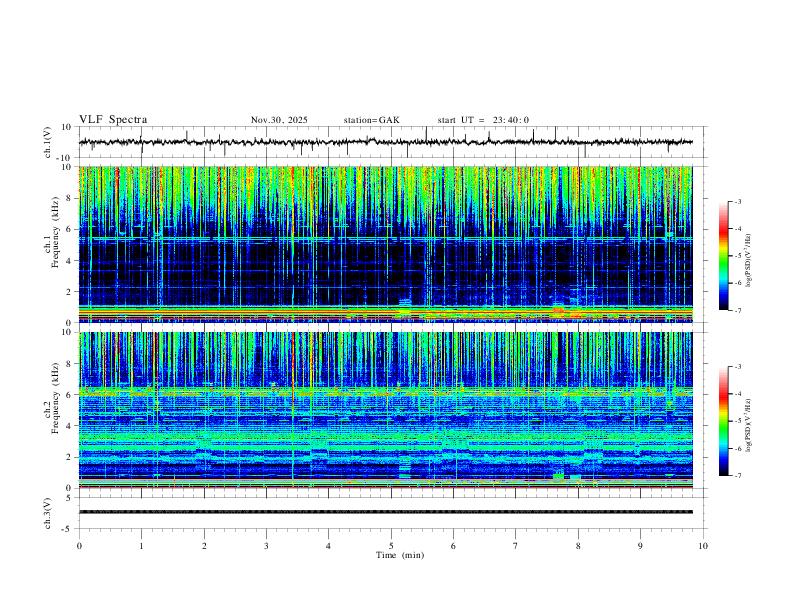
Task: Click the ch.1 spectrogram plot
Action: (386, 244)
